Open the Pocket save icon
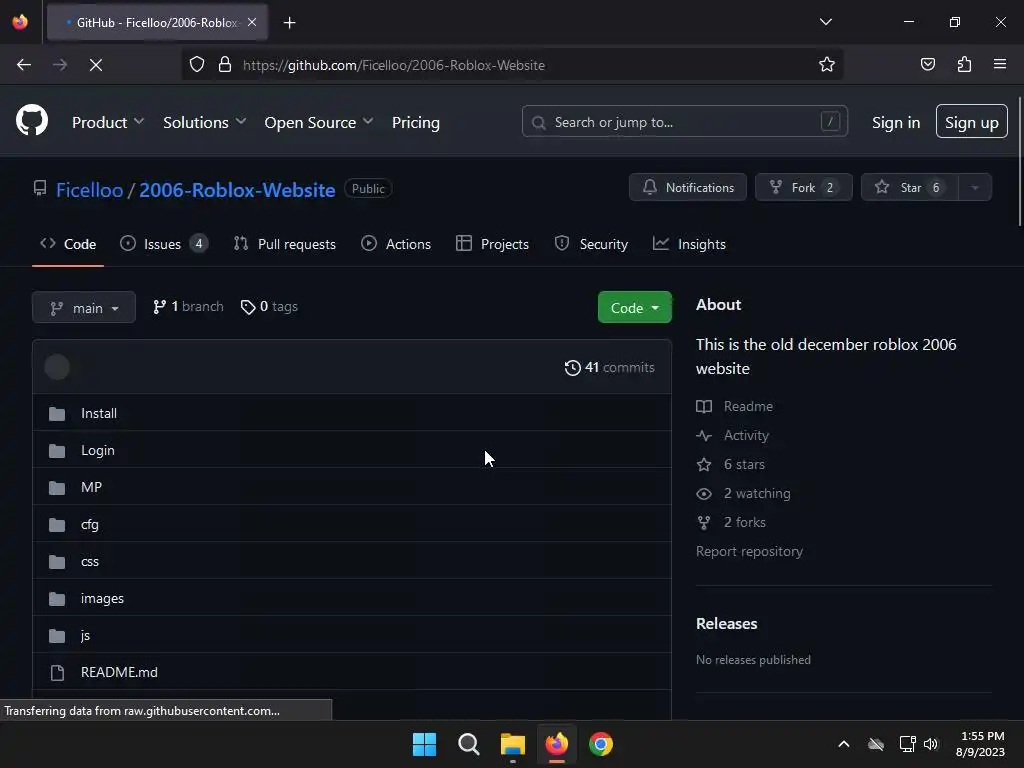 [927, 65]
